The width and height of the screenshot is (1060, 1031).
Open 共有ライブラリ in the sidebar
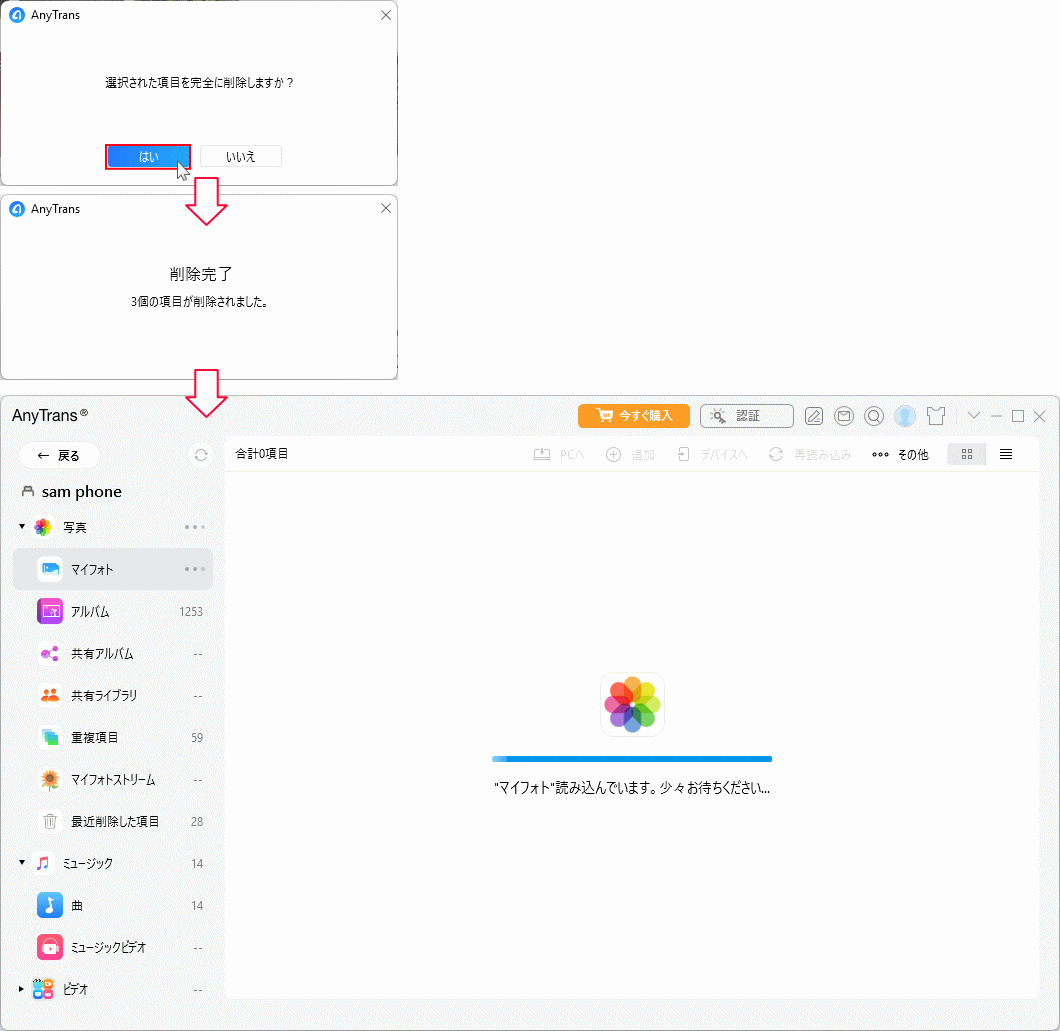[113, 696]
